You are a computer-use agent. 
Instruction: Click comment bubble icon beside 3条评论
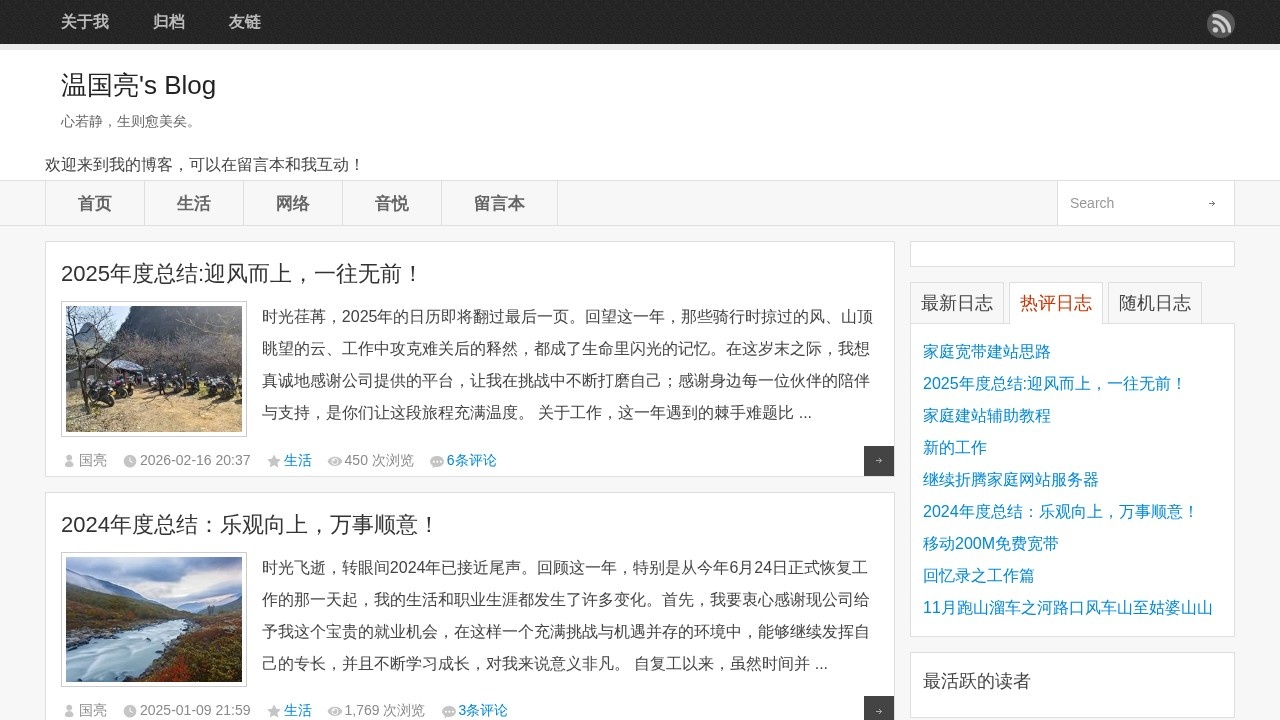[449, 712]
